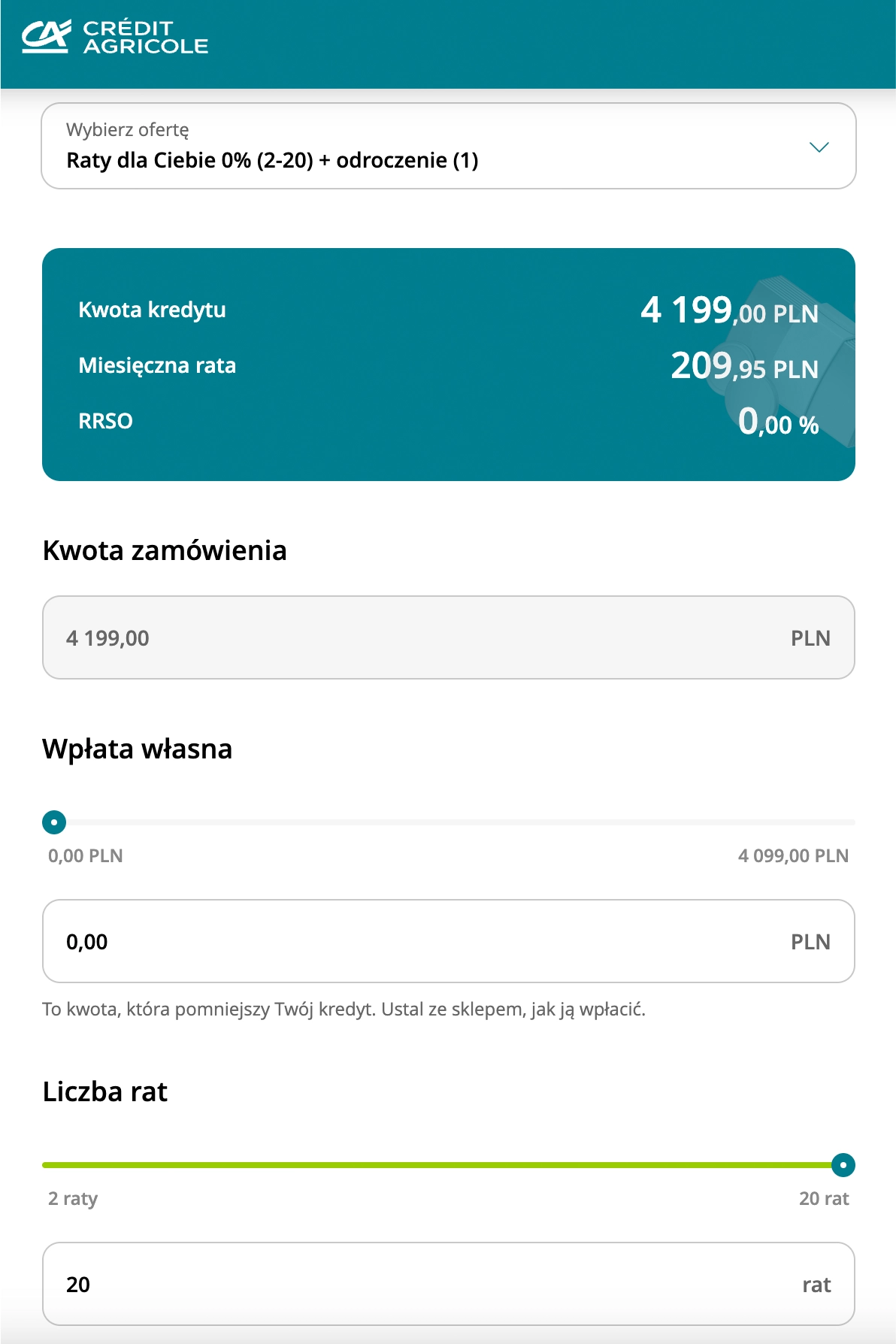Click the '4 099,00 PLN' maximum label
The width and height of the screenshot is (896, 1344).
point(792,855)
